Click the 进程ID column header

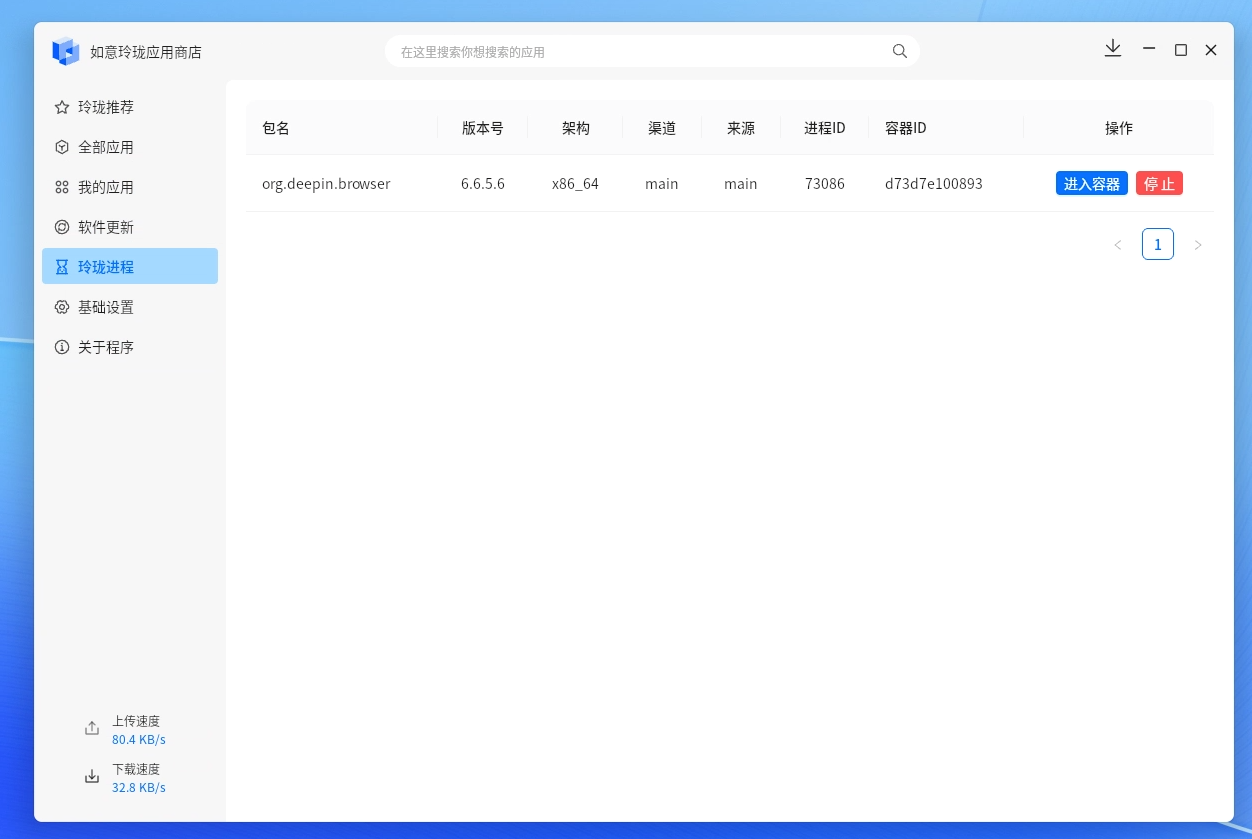[x=825, y=128]
